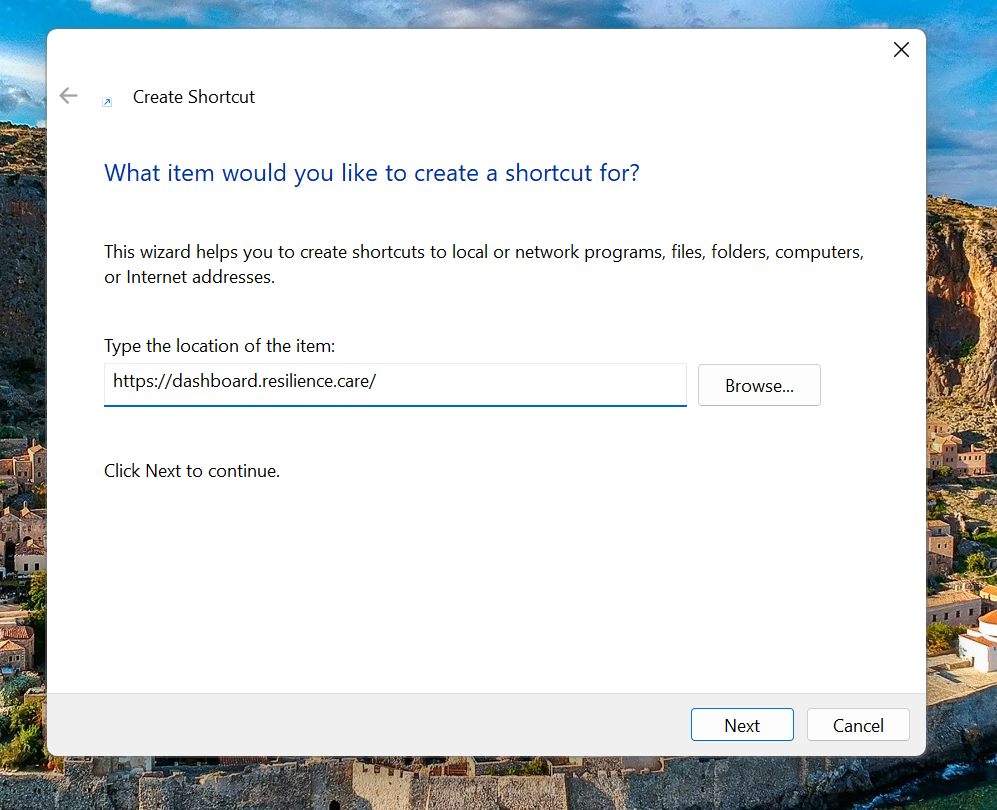
Task: Cancel the shortcut wizard
Action: point(858,725)
